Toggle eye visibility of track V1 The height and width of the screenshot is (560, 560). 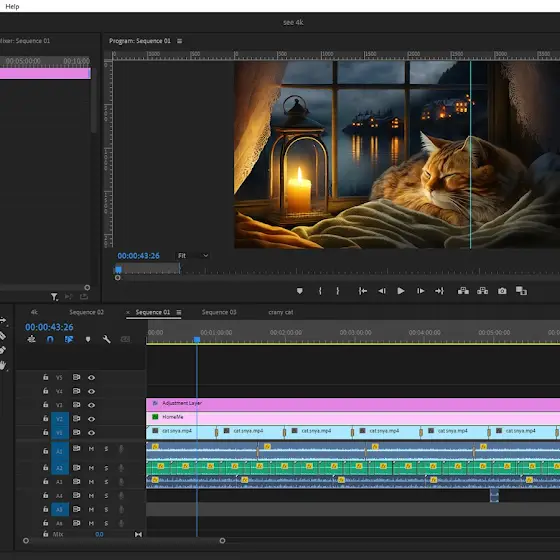point(91,433)
